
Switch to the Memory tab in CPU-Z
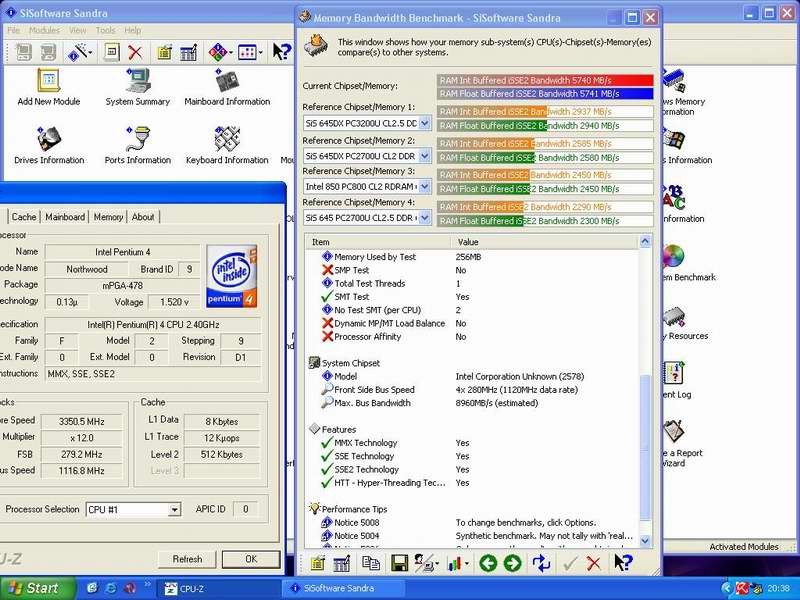(x=108, y=217)
